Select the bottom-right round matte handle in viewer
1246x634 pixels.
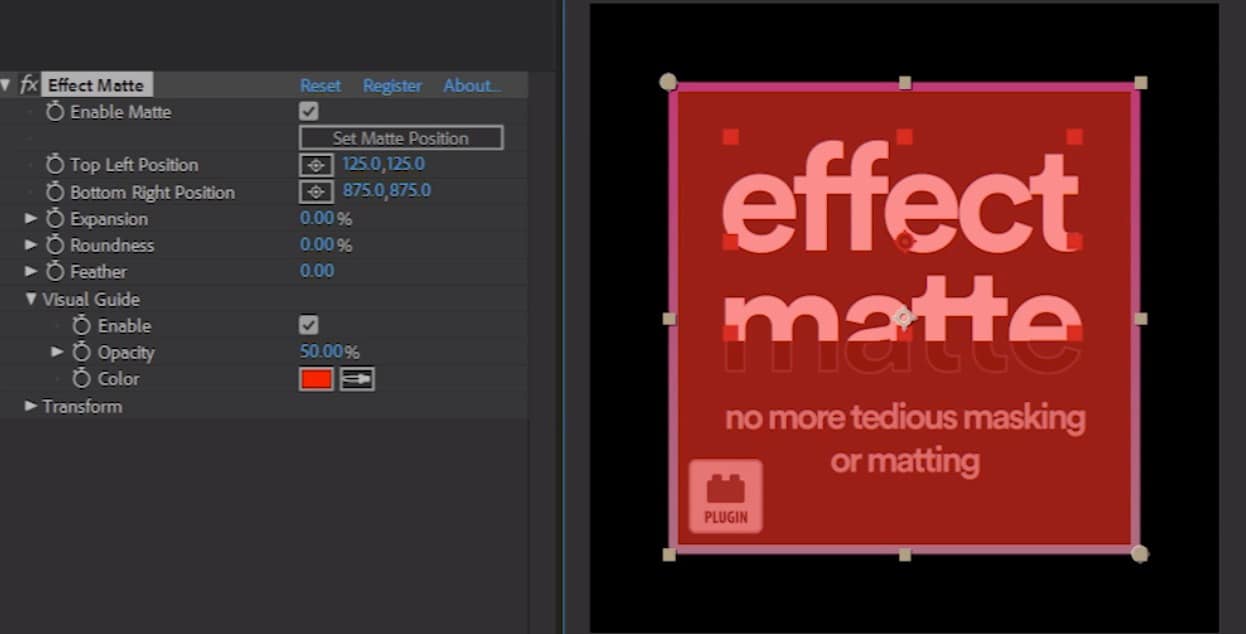(x=1139, y=553)
